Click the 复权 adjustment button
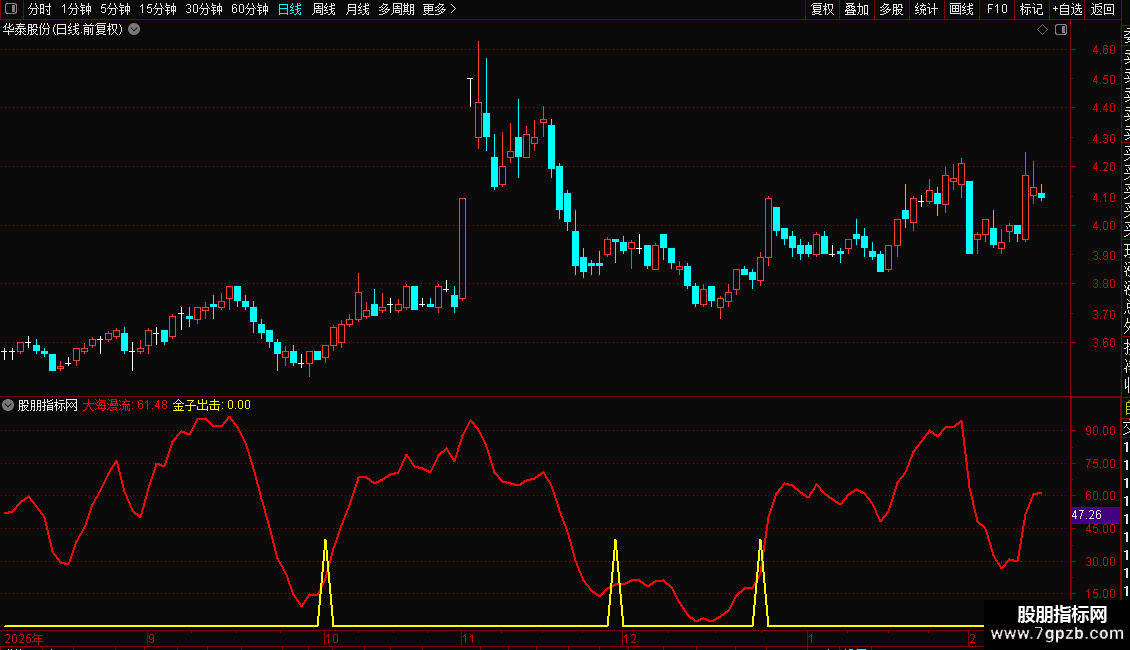 click(822, 9)
